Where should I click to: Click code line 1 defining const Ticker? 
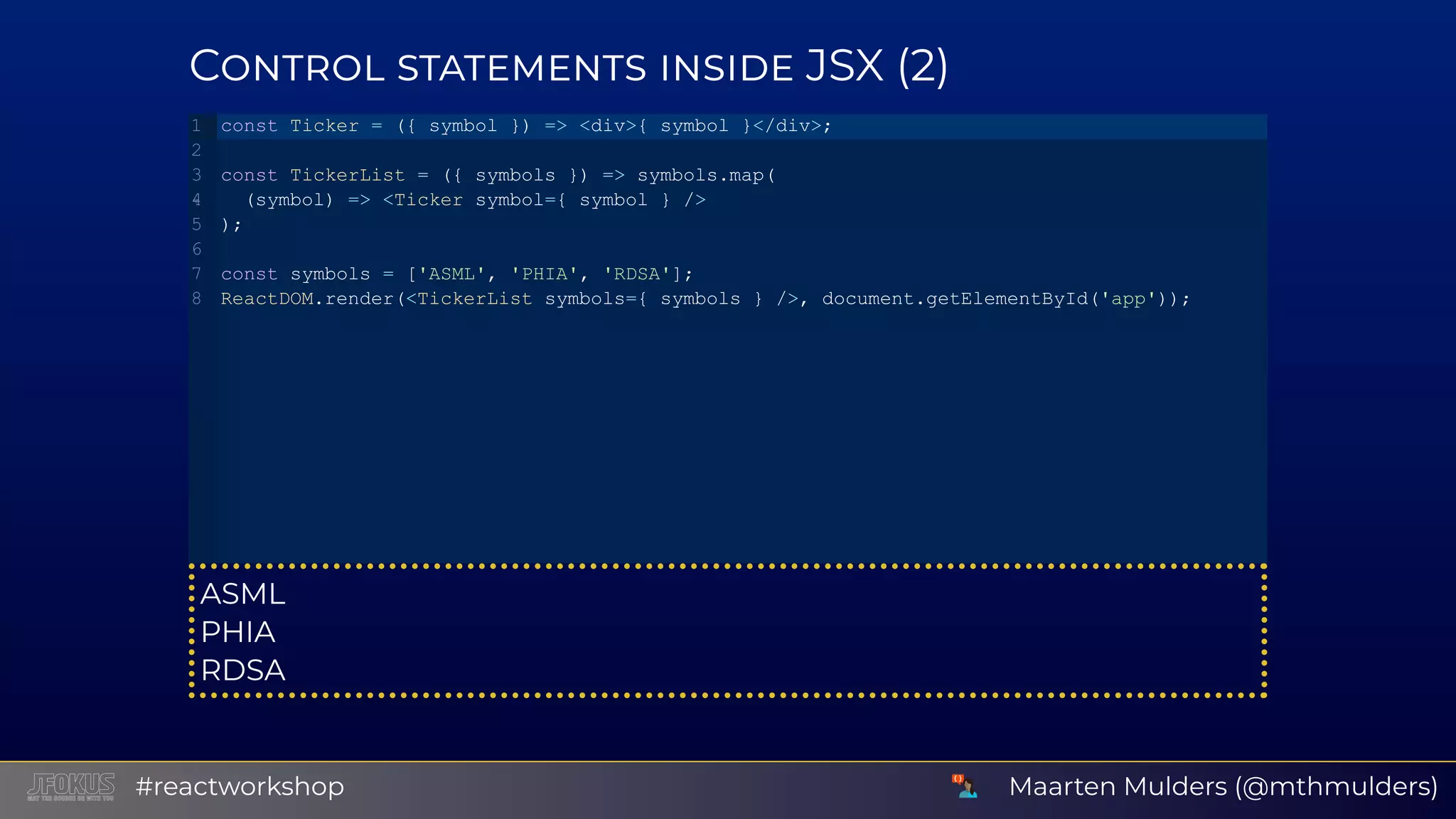(526, 126)
